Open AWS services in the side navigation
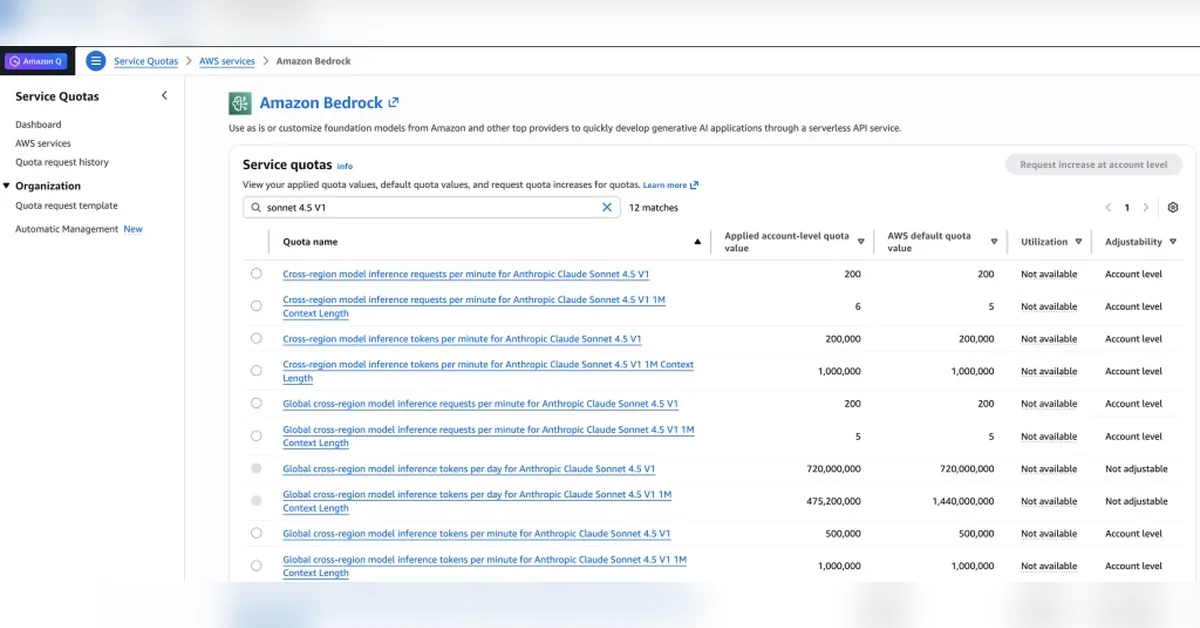This screenshot has height=628, width=1200. coord(43,143)
